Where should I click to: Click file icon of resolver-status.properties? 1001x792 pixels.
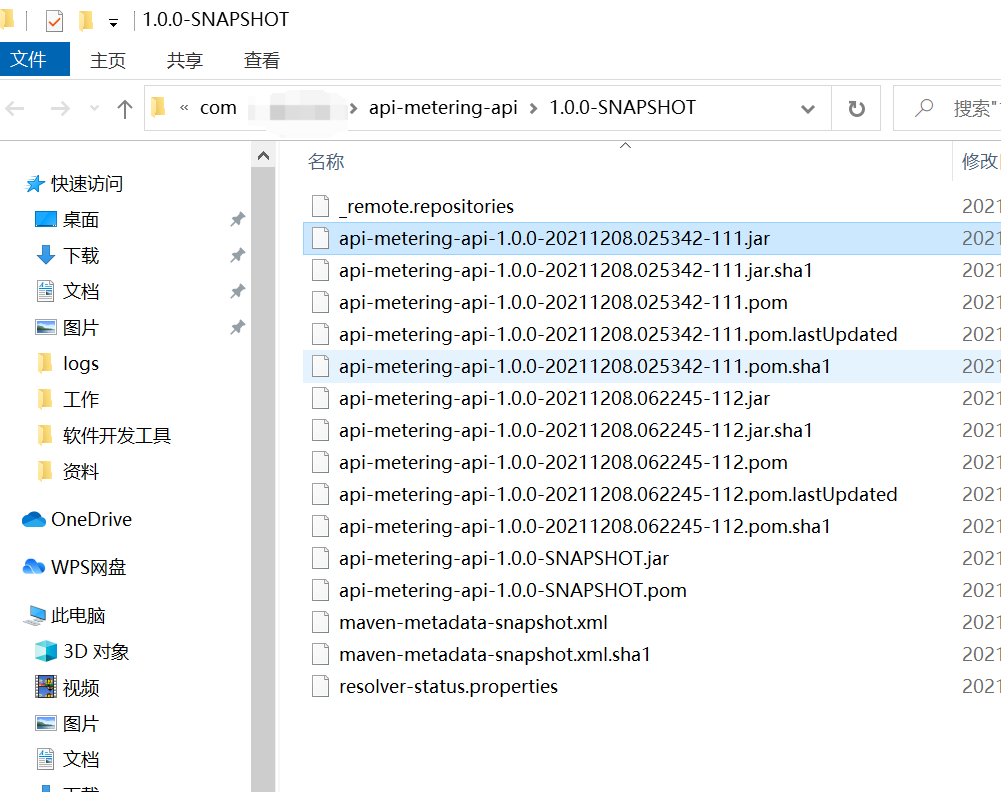[320, 686]
